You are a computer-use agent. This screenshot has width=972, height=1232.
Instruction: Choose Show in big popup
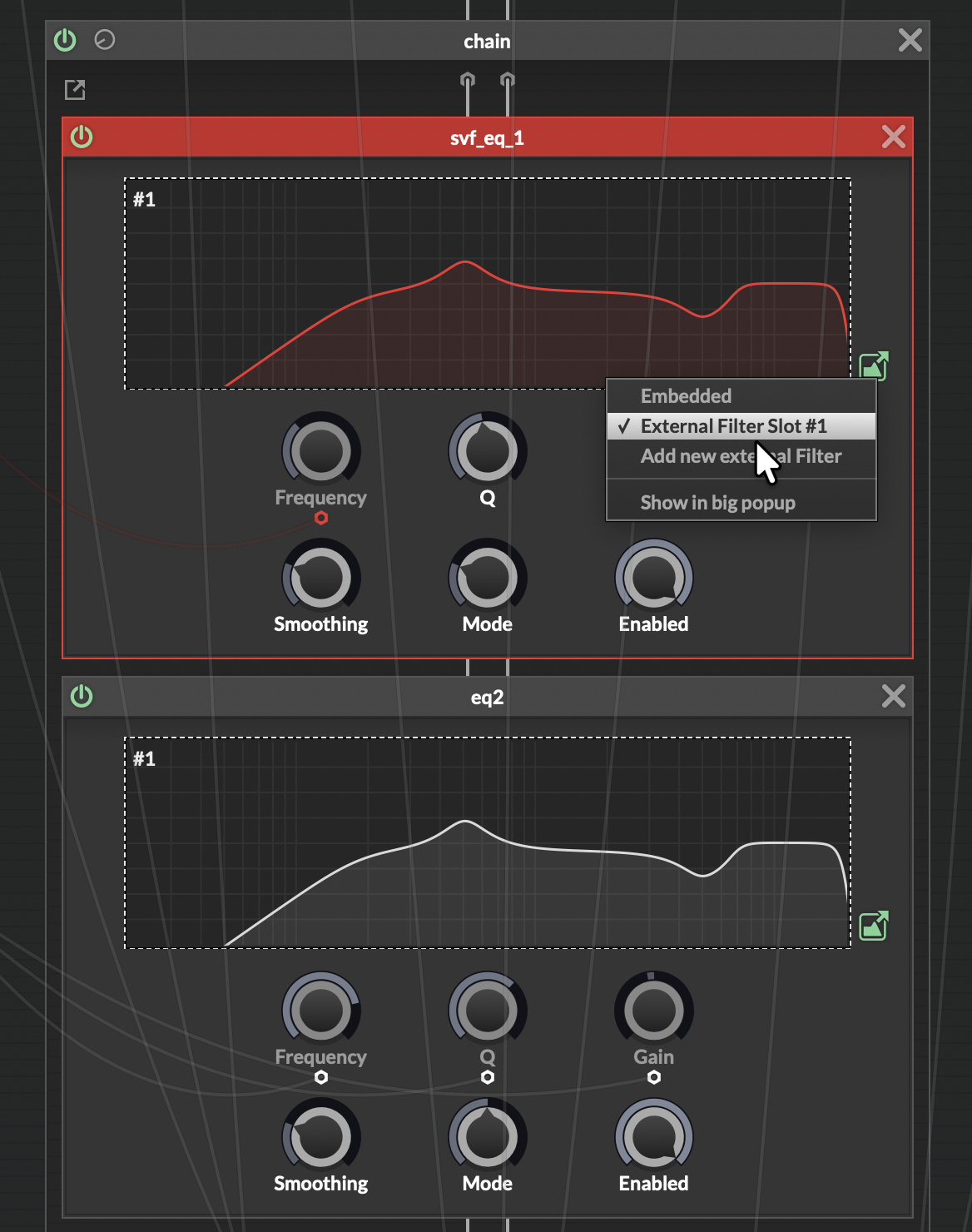(x=717, y=503)
